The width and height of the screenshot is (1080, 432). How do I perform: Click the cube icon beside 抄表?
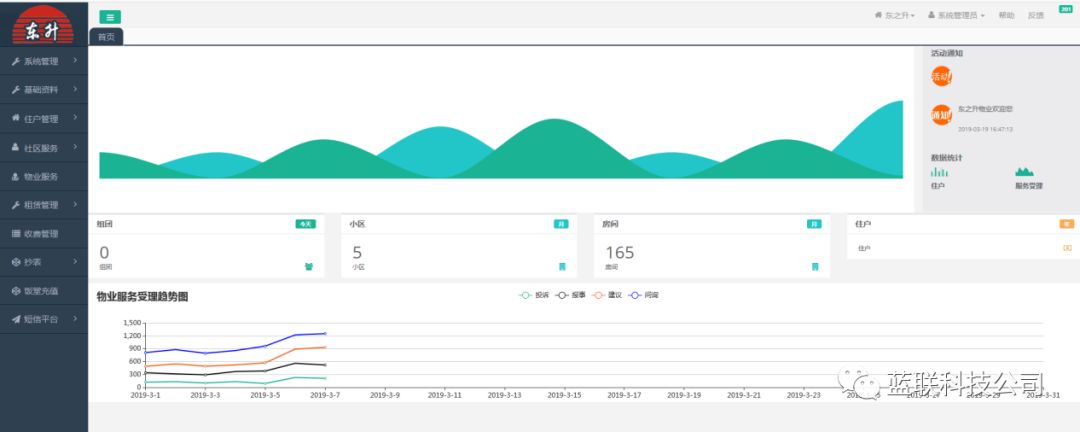coord(16,263)
